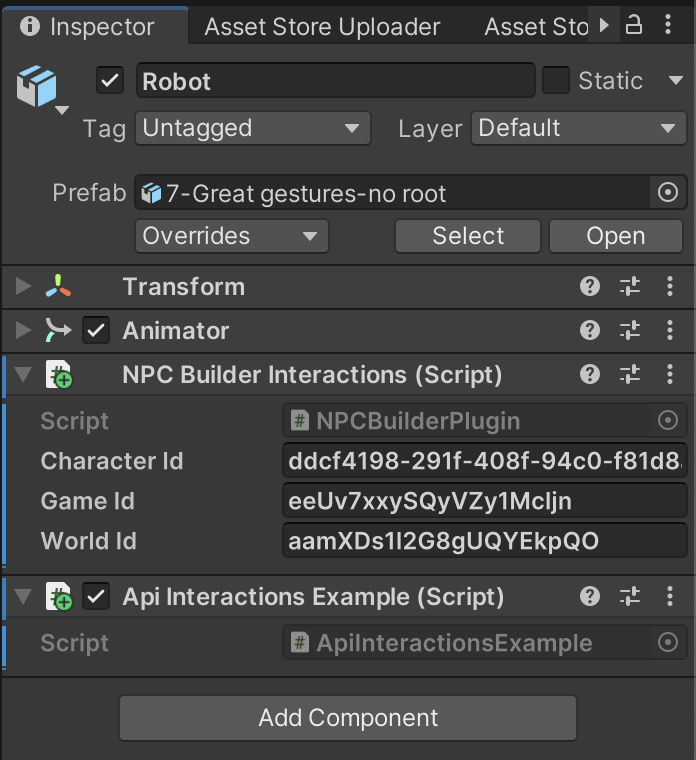This screenshot has height=760, width=696.
Task: Click Animator component preset settings icon
Action: [x=630, y=331]
